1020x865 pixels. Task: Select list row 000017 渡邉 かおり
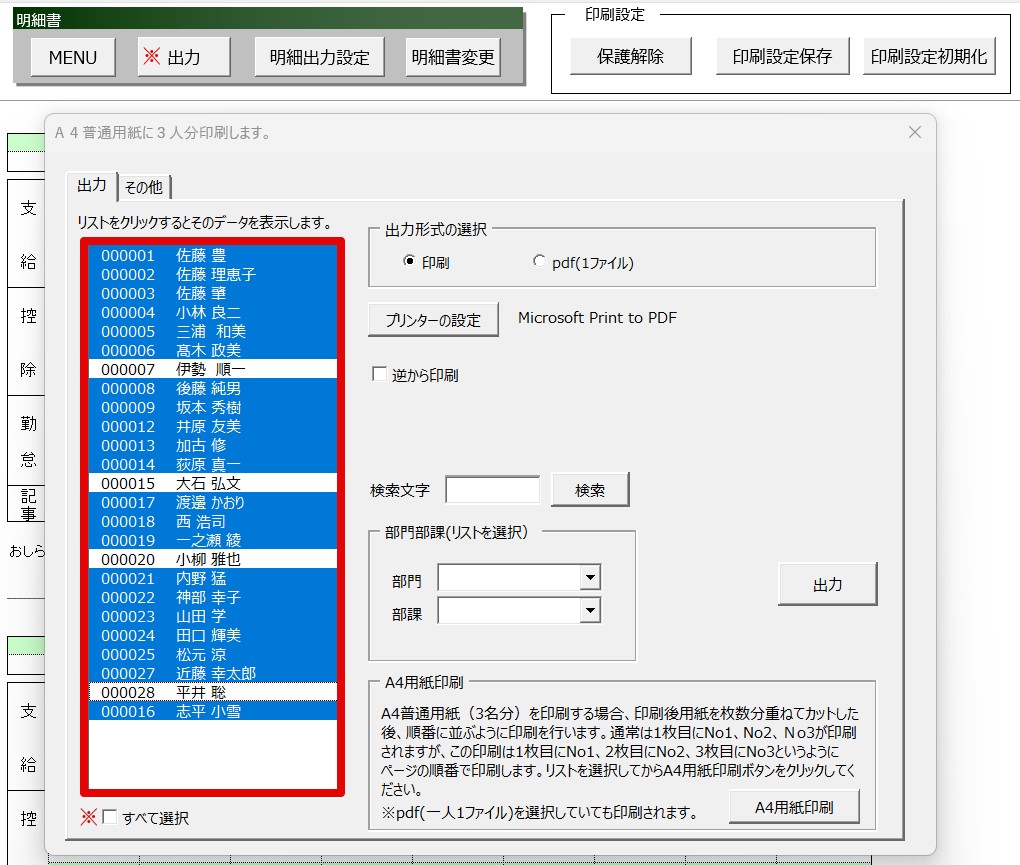click(x=213, y=502)
